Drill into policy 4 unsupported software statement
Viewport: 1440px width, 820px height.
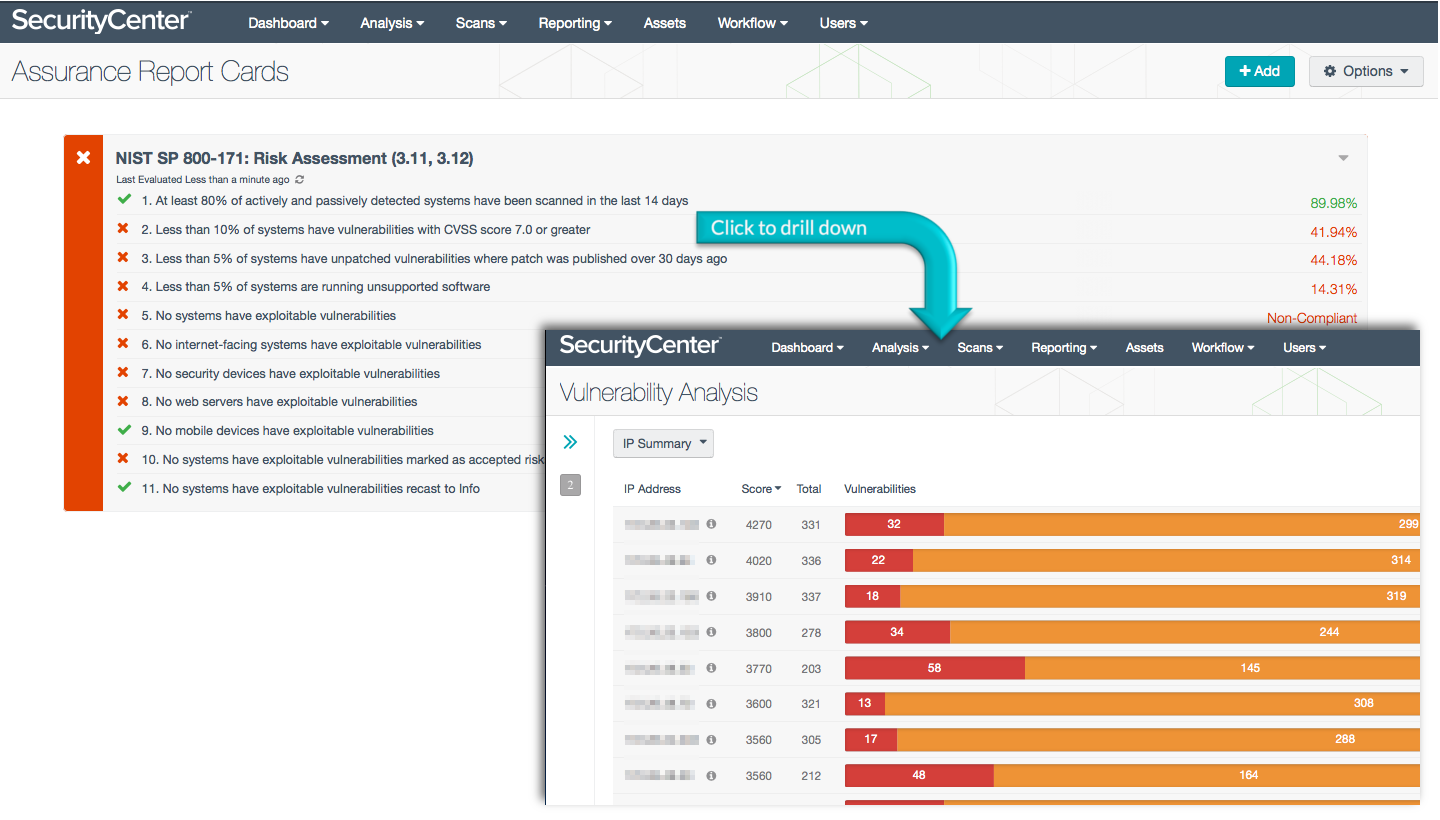316,287
